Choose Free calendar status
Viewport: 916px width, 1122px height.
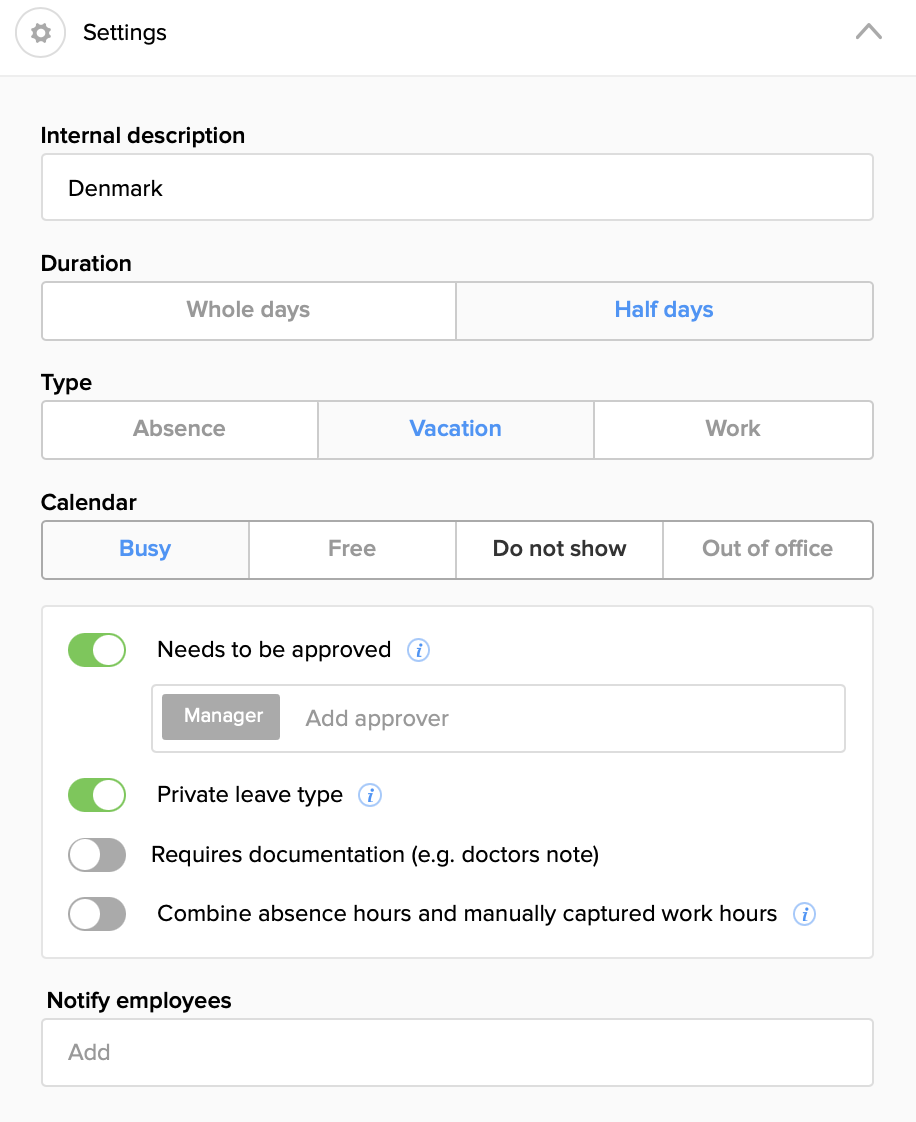coord(352,549)
